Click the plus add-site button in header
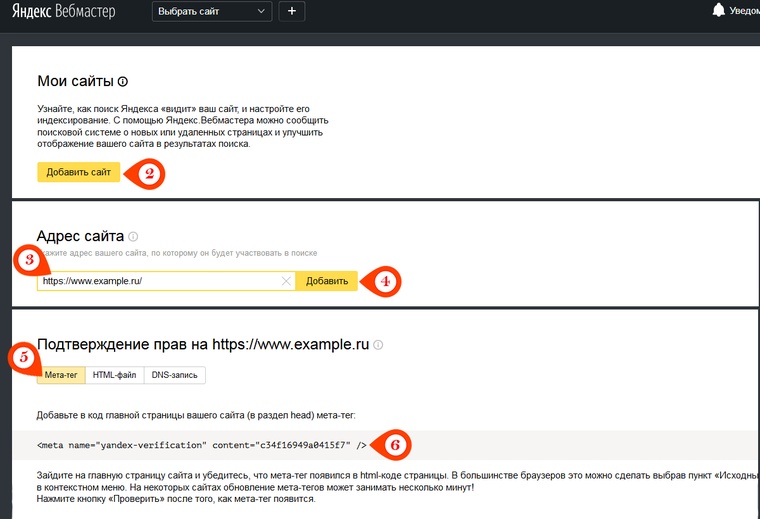Image resolution: width=760 pixels, height=519 pixels. [292, 12]
